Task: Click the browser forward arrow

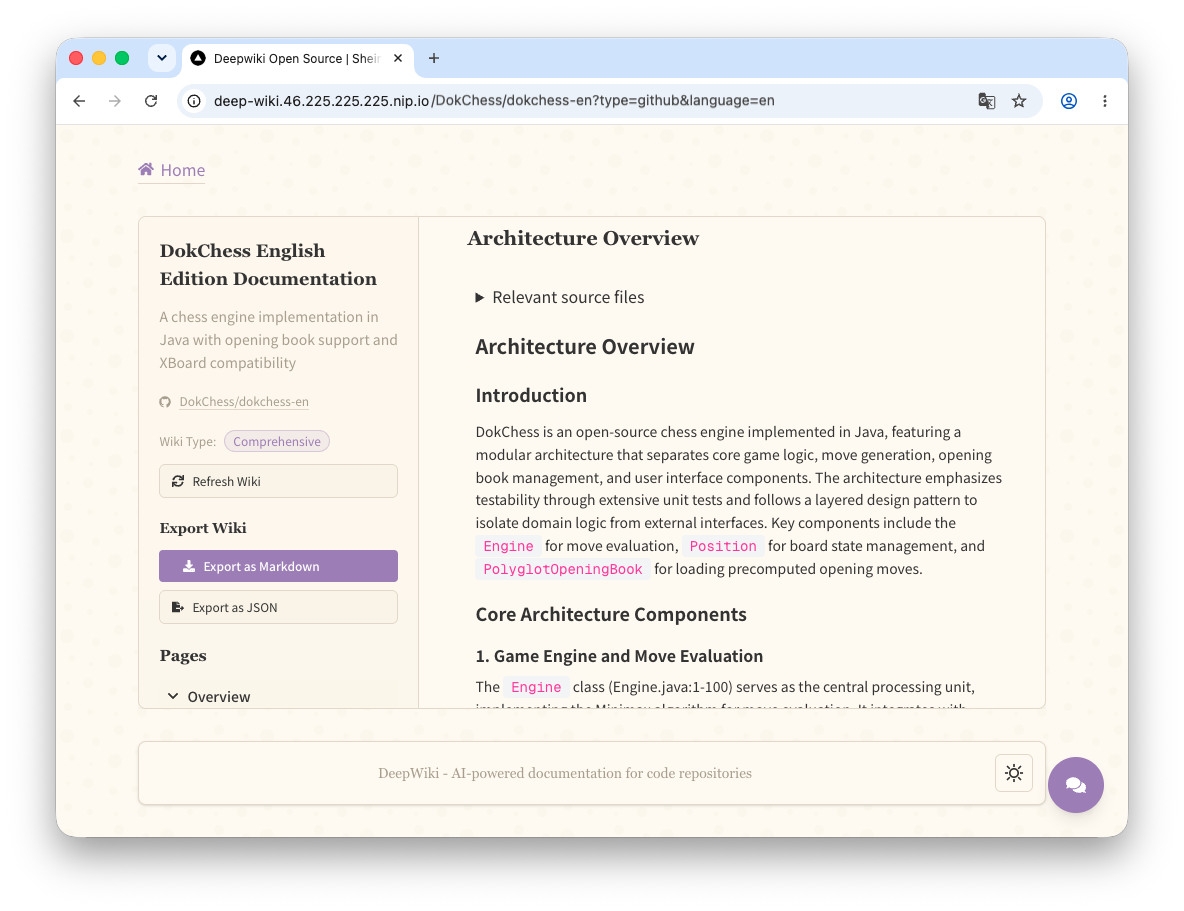Action: coord(115,101)
